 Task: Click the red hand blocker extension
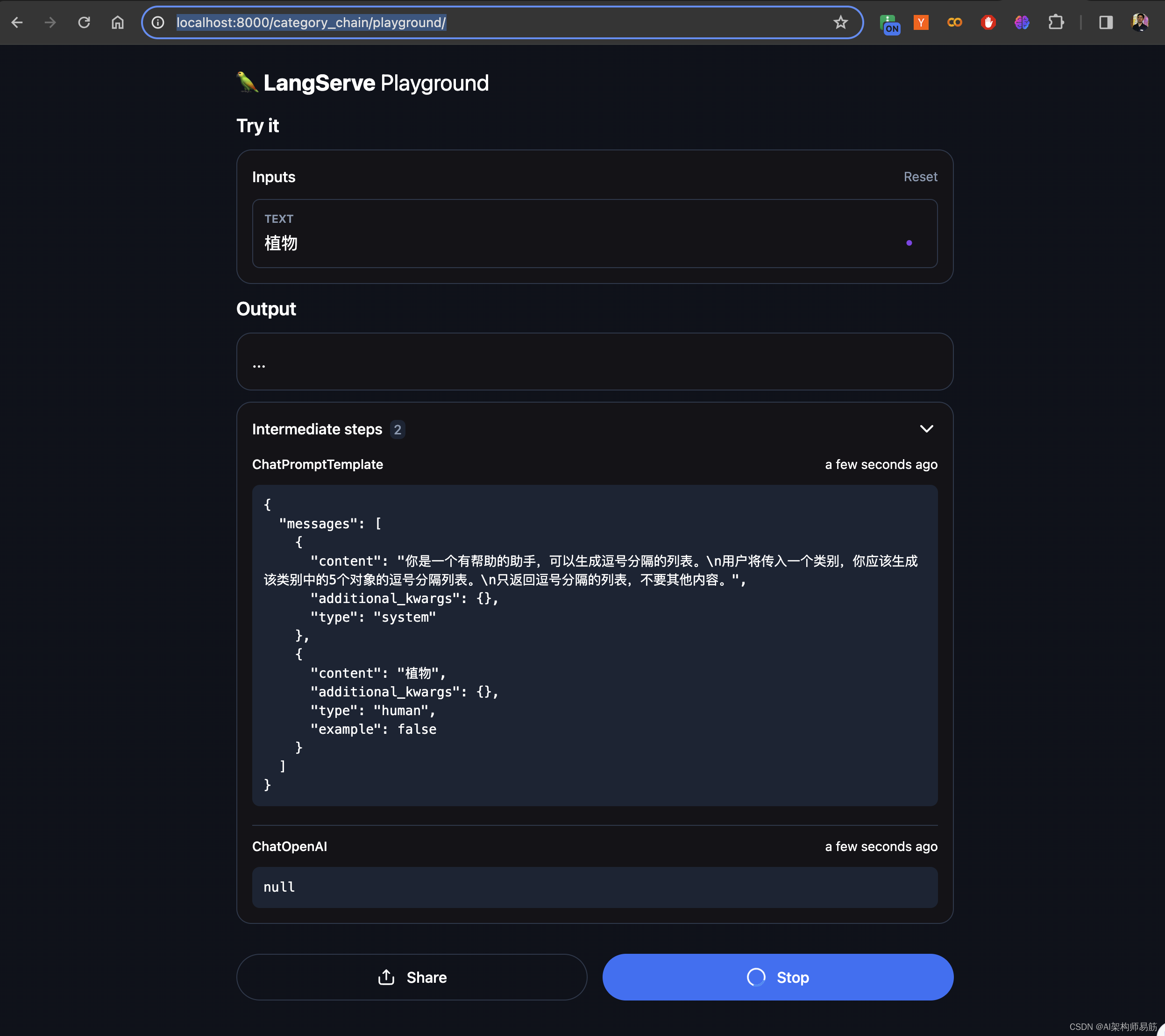click(x=988, y=22)
